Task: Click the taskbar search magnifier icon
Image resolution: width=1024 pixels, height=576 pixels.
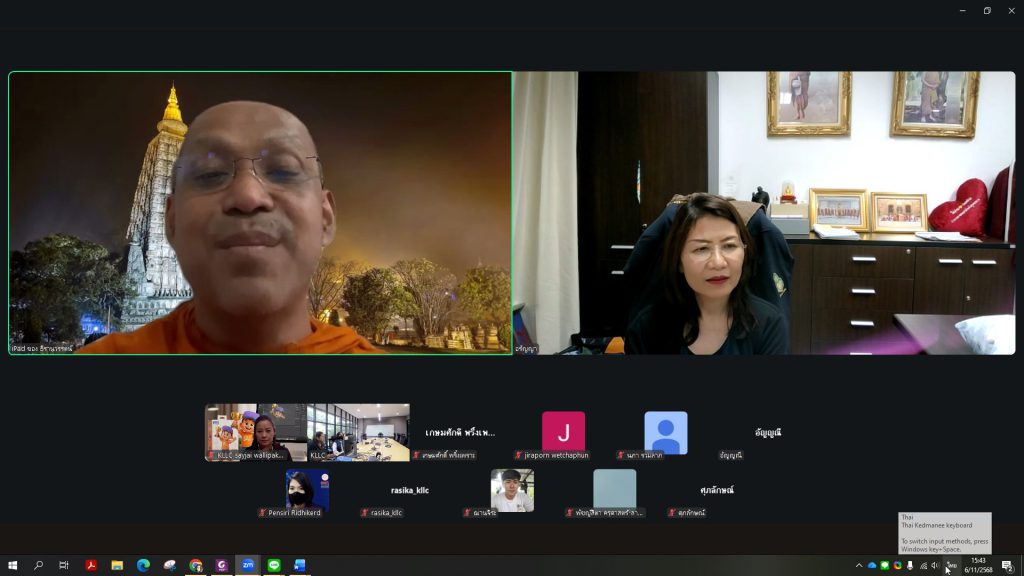Action: [x=39, y=565]
